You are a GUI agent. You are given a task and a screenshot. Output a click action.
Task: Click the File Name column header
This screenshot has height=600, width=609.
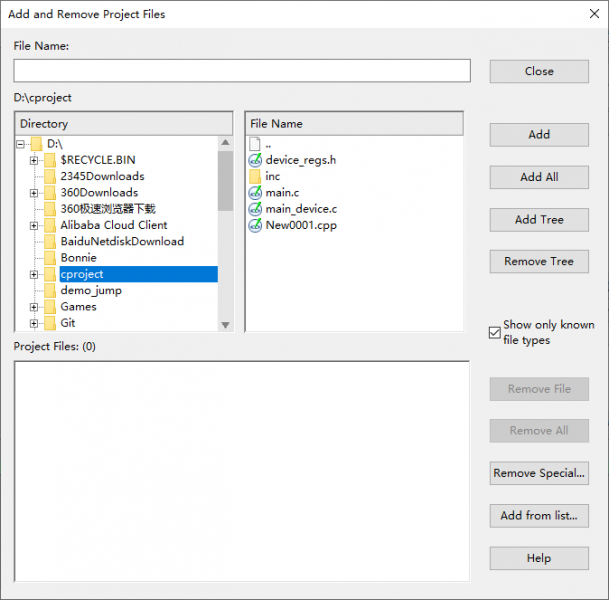point(354,124)
